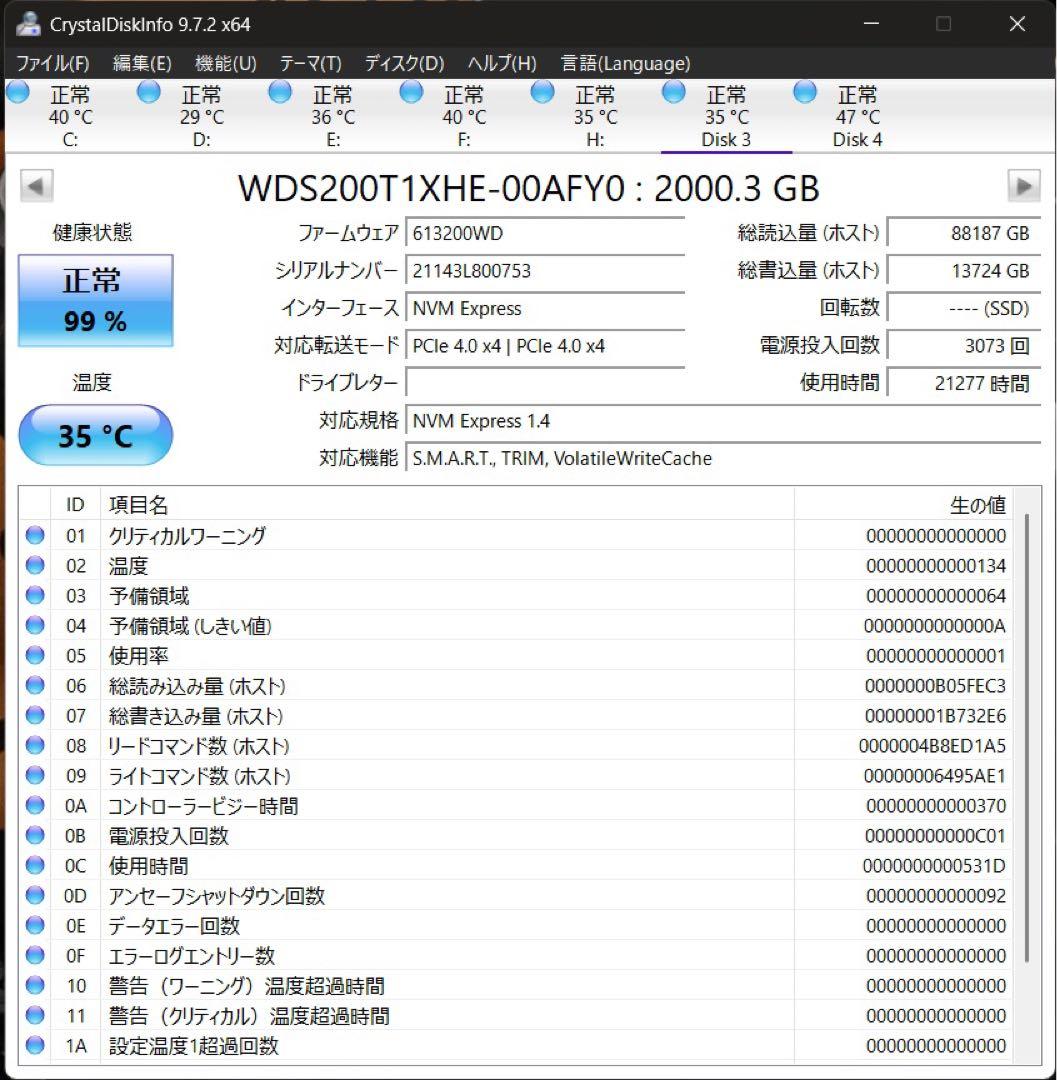Click the indicator next to 設定温度1超過回数 row
Image resolution: width=1057 pixels, height=1080 pixels.
35,1046
